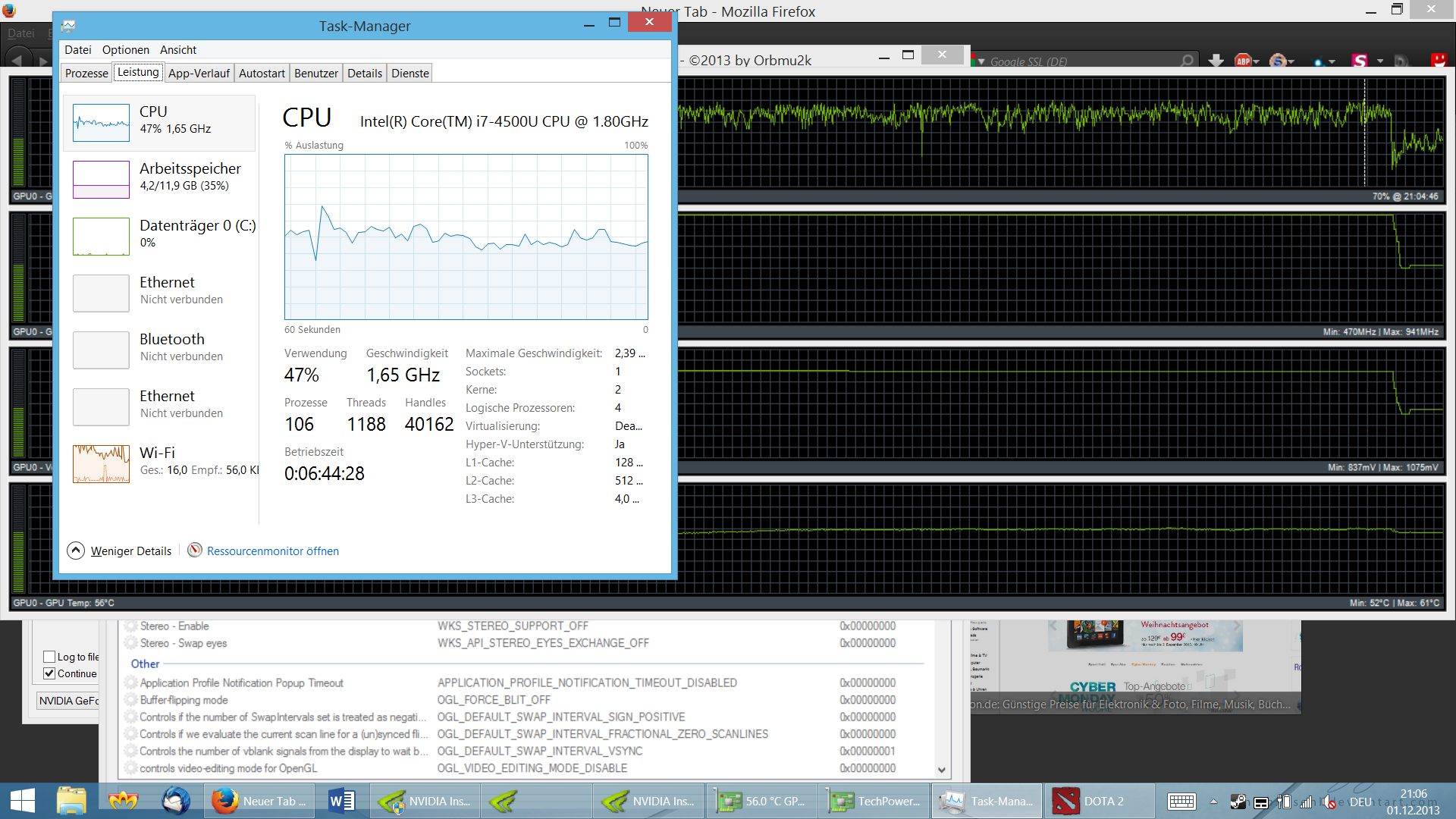The image size is (1456, 819).
Task: Click Ressourcenmonitor öffnen link
Action: coord(273,551)
